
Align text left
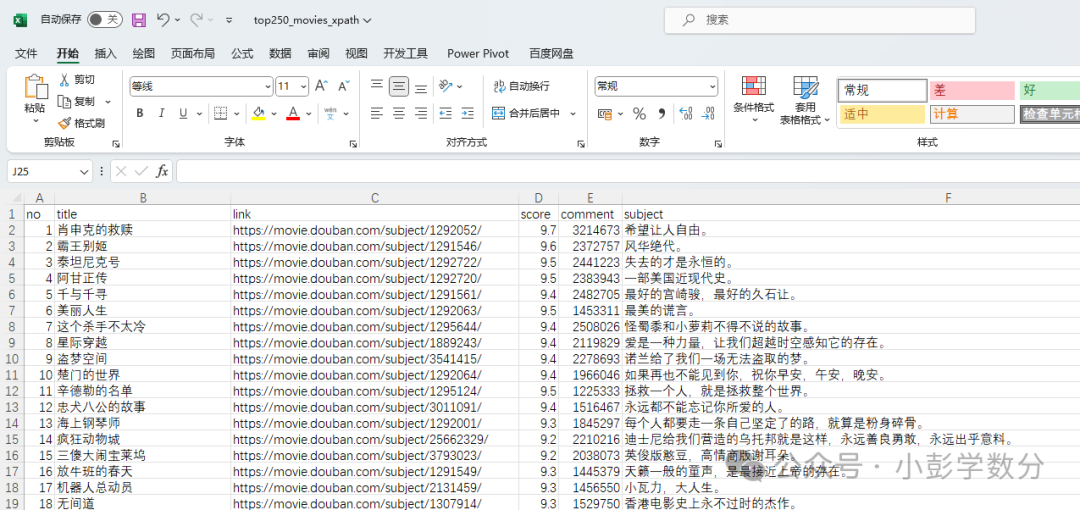pyautogui.click(x=377, y=113)
